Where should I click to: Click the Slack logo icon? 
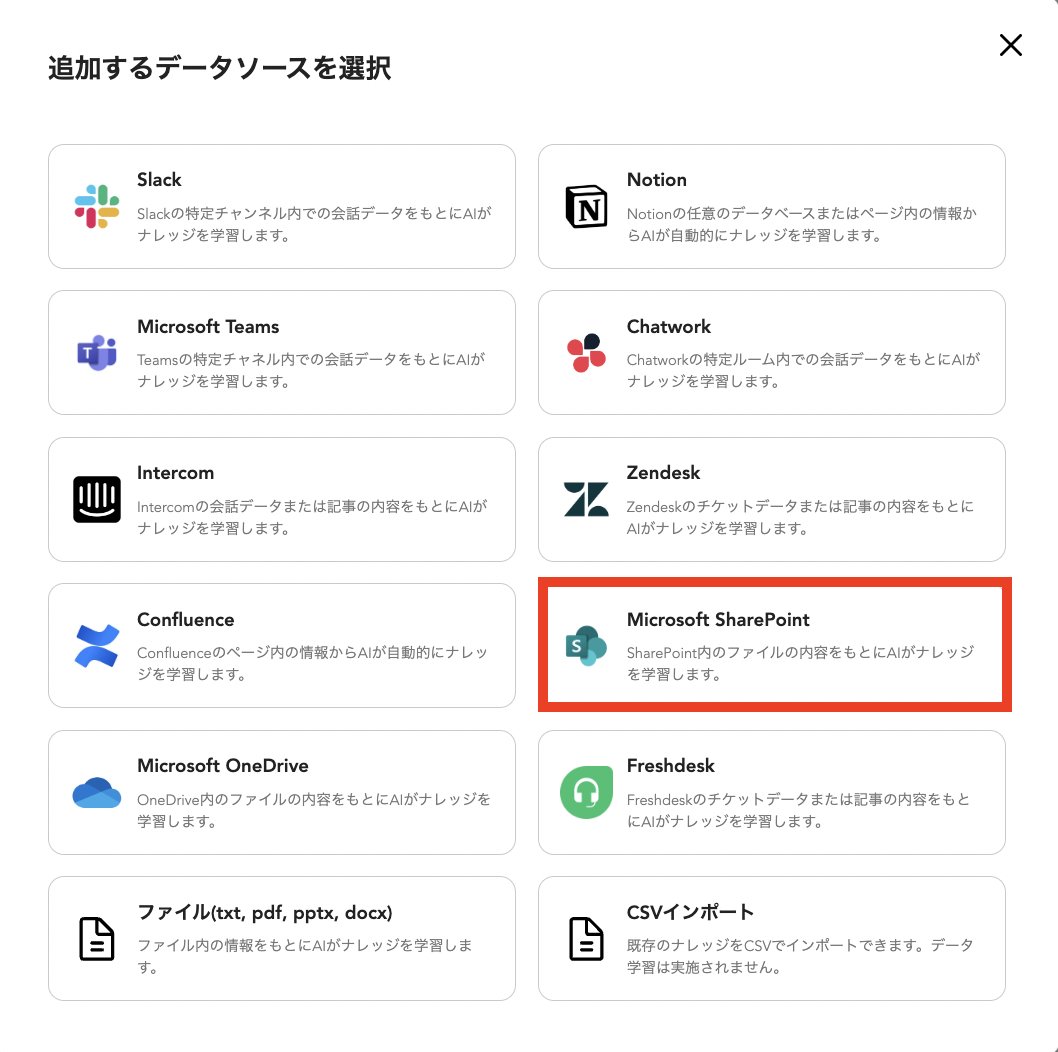(96, 206)
